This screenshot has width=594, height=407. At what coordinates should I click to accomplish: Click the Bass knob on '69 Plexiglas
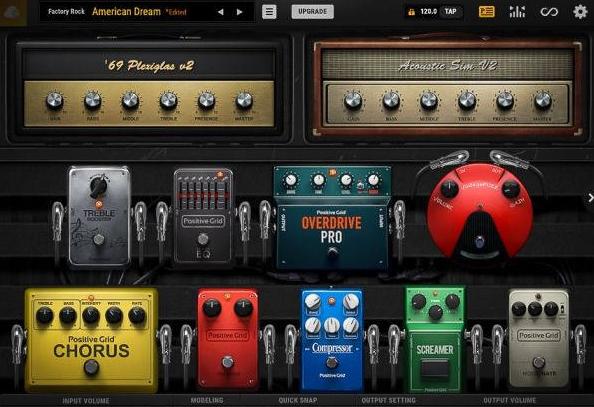[92, 100]
